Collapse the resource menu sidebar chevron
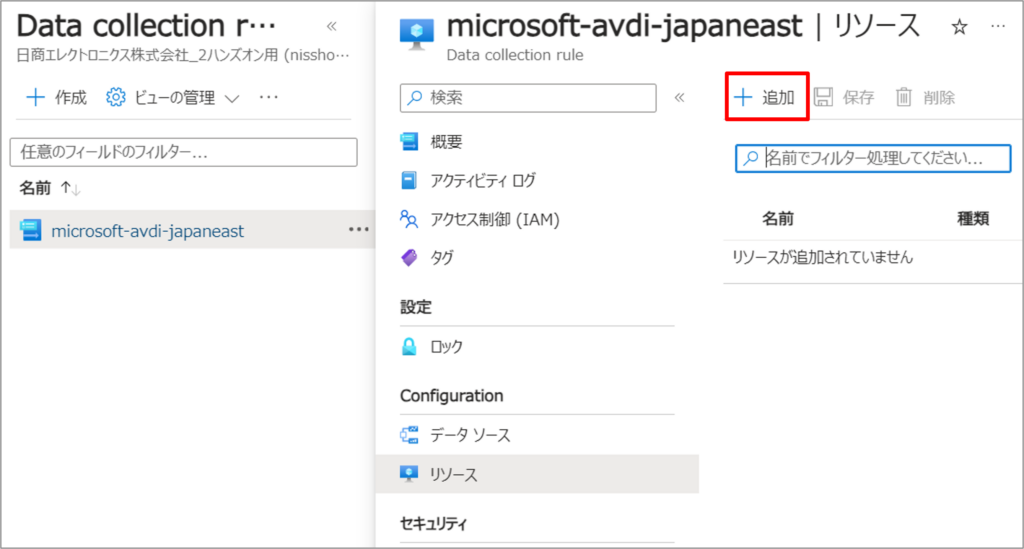 click(679, 97)
